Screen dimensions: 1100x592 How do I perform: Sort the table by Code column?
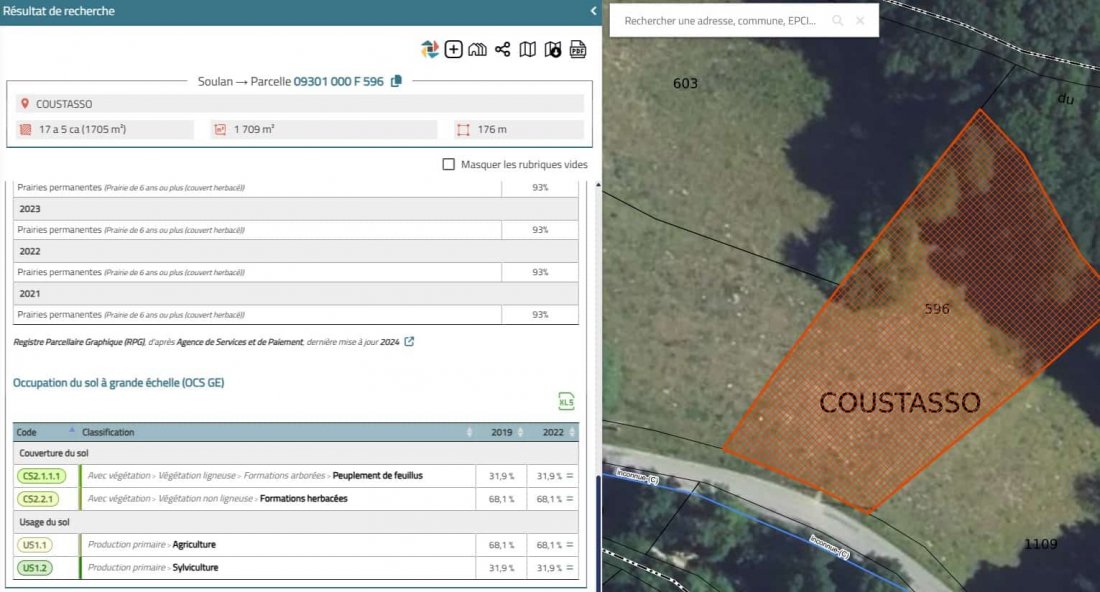71,432
